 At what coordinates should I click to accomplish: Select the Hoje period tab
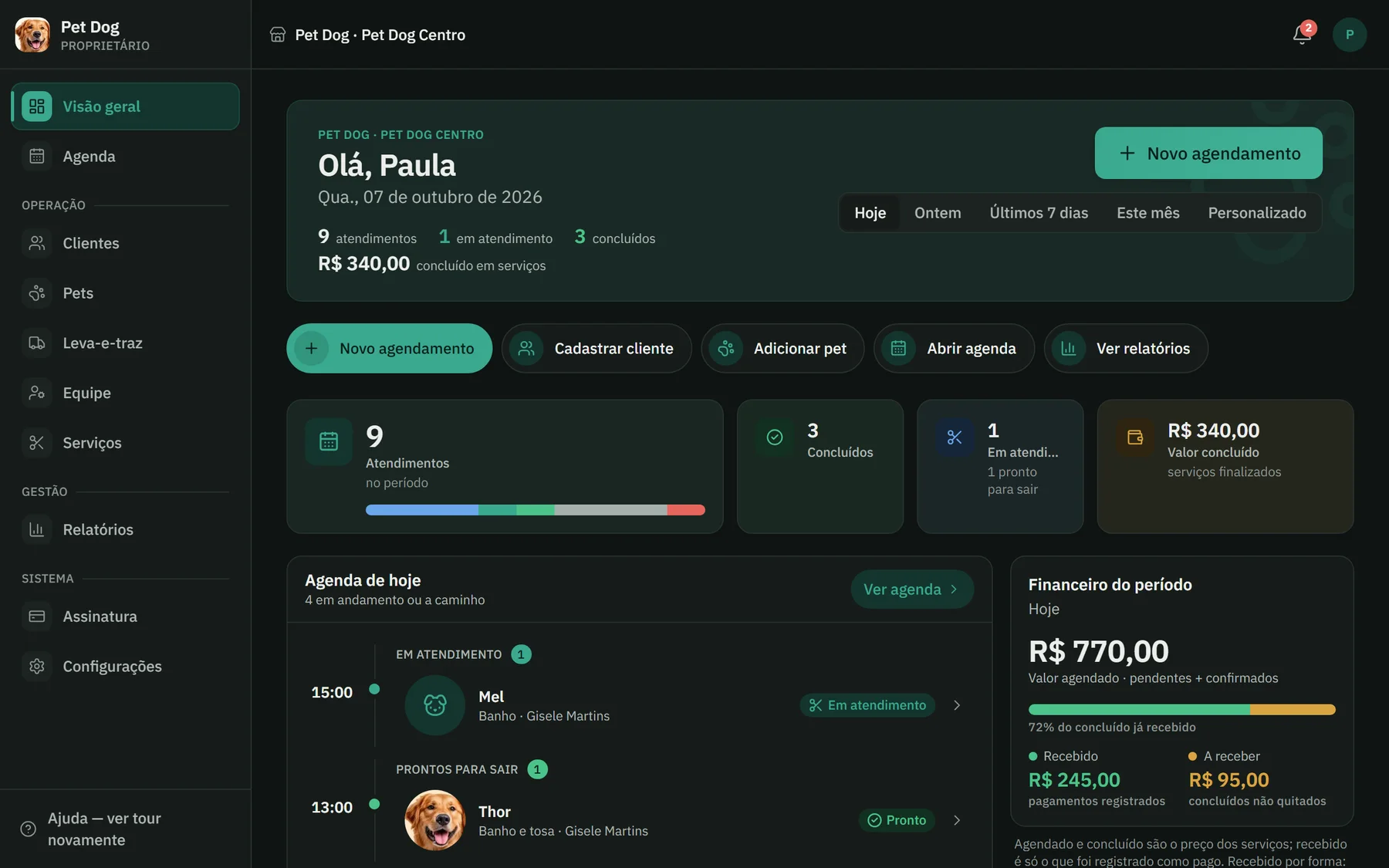[870, 213]
